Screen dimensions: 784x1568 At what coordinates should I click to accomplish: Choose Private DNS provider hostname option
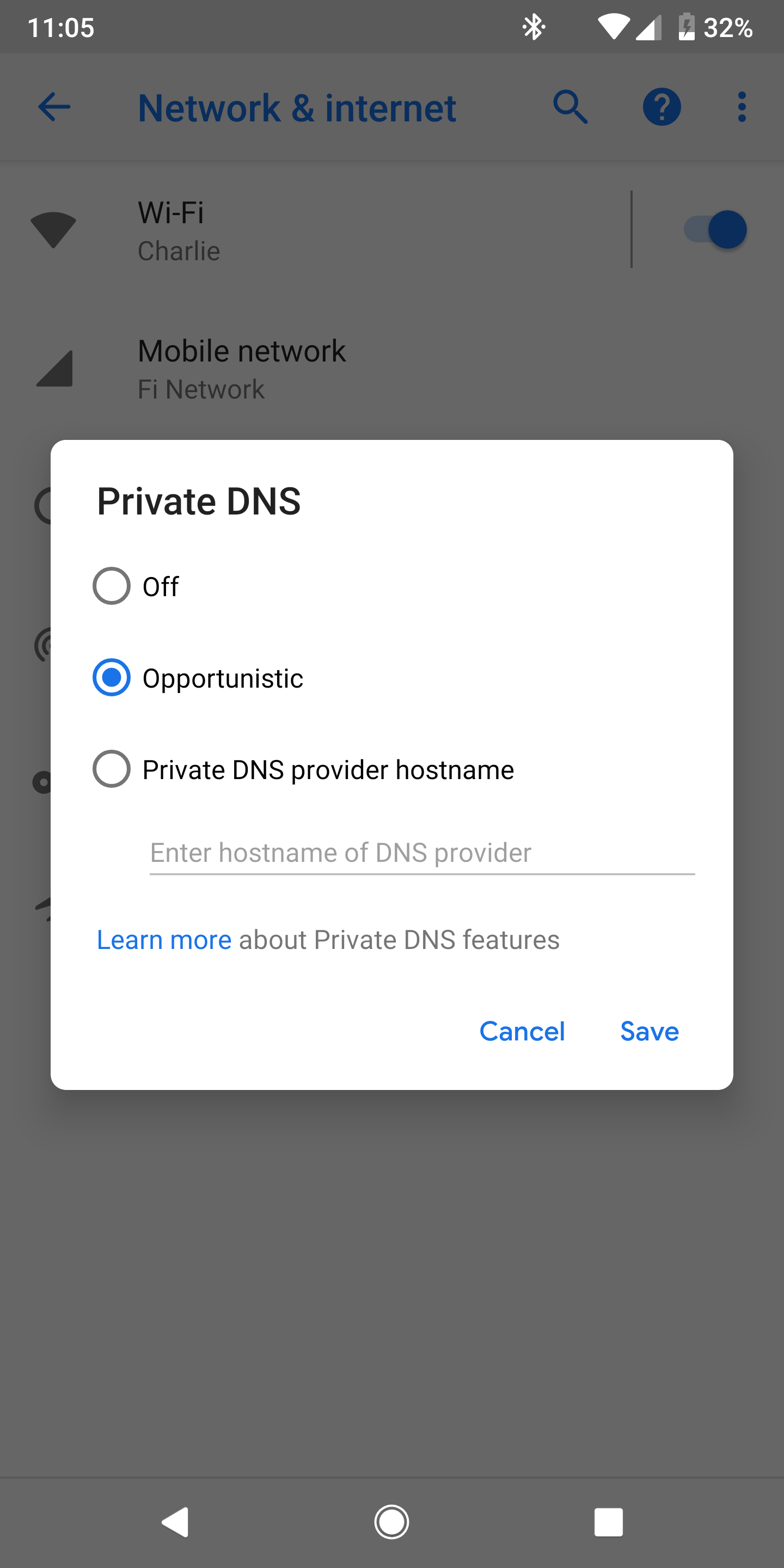point(112,769)
